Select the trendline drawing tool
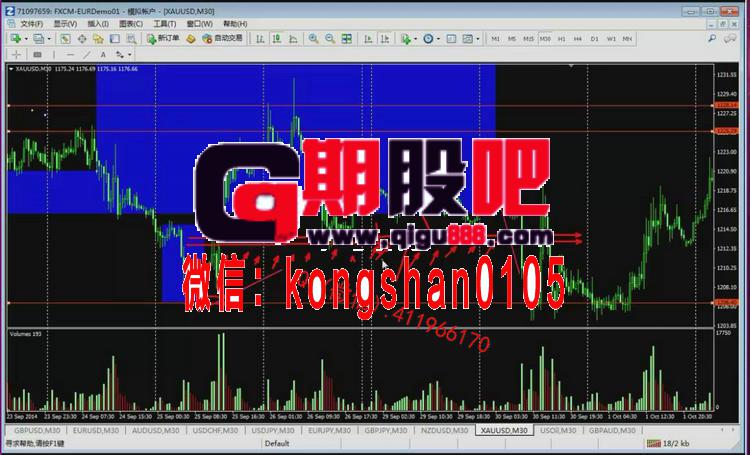 87,55
